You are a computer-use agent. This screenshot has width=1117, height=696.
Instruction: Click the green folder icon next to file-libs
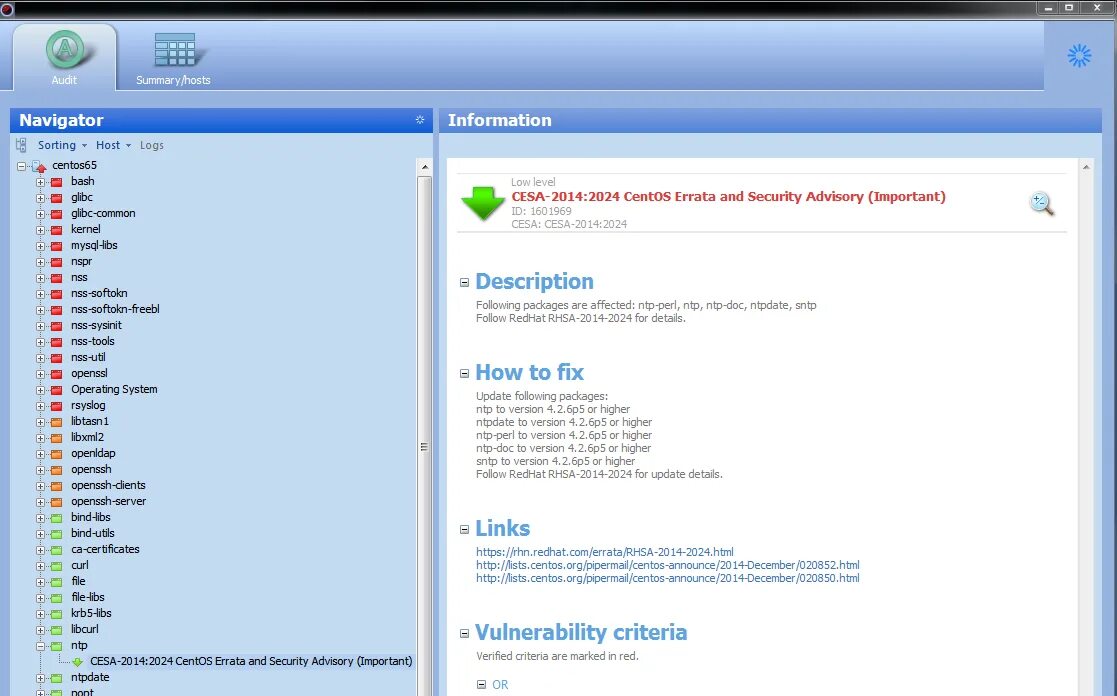pos(56,598)
